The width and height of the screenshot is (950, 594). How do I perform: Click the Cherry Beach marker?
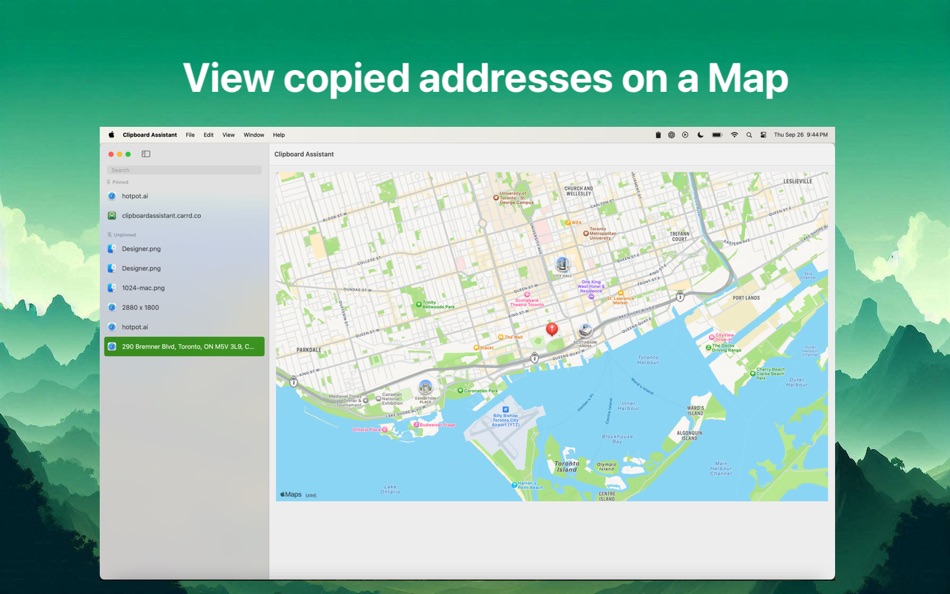tap(752, 373)
